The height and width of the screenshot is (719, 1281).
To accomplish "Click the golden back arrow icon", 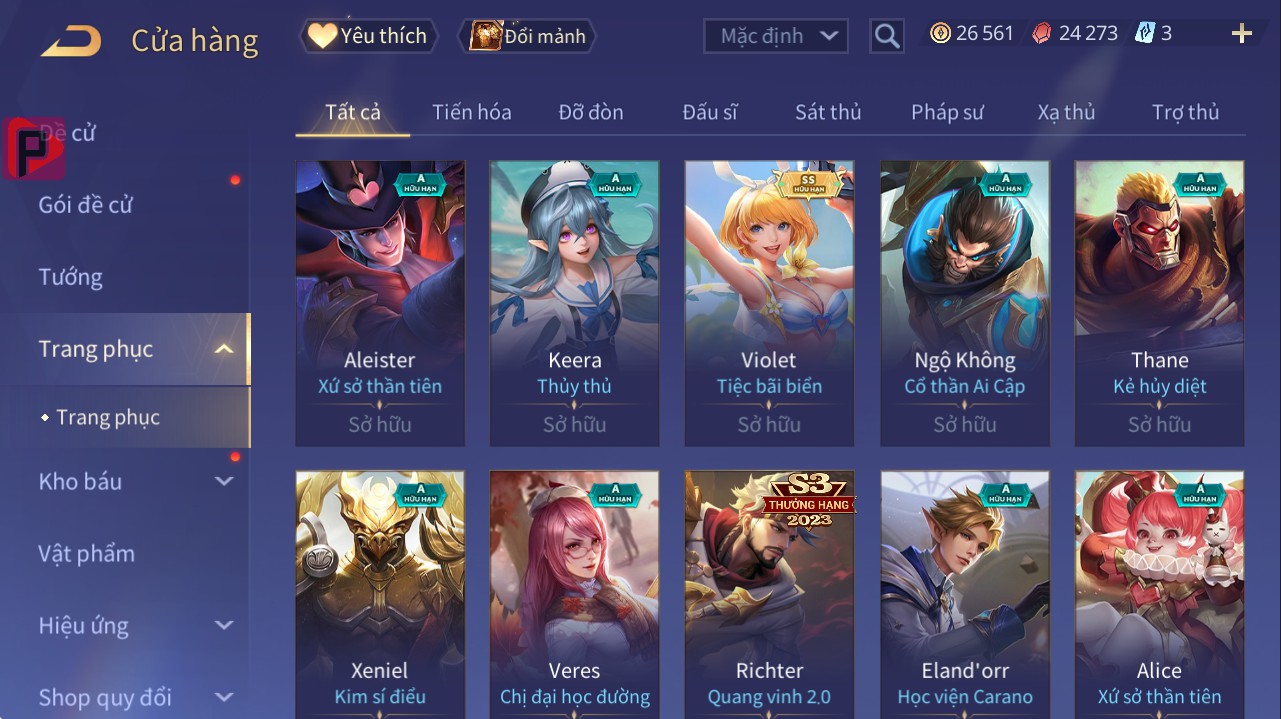I will pyautogui.click(x=71, y=41).
